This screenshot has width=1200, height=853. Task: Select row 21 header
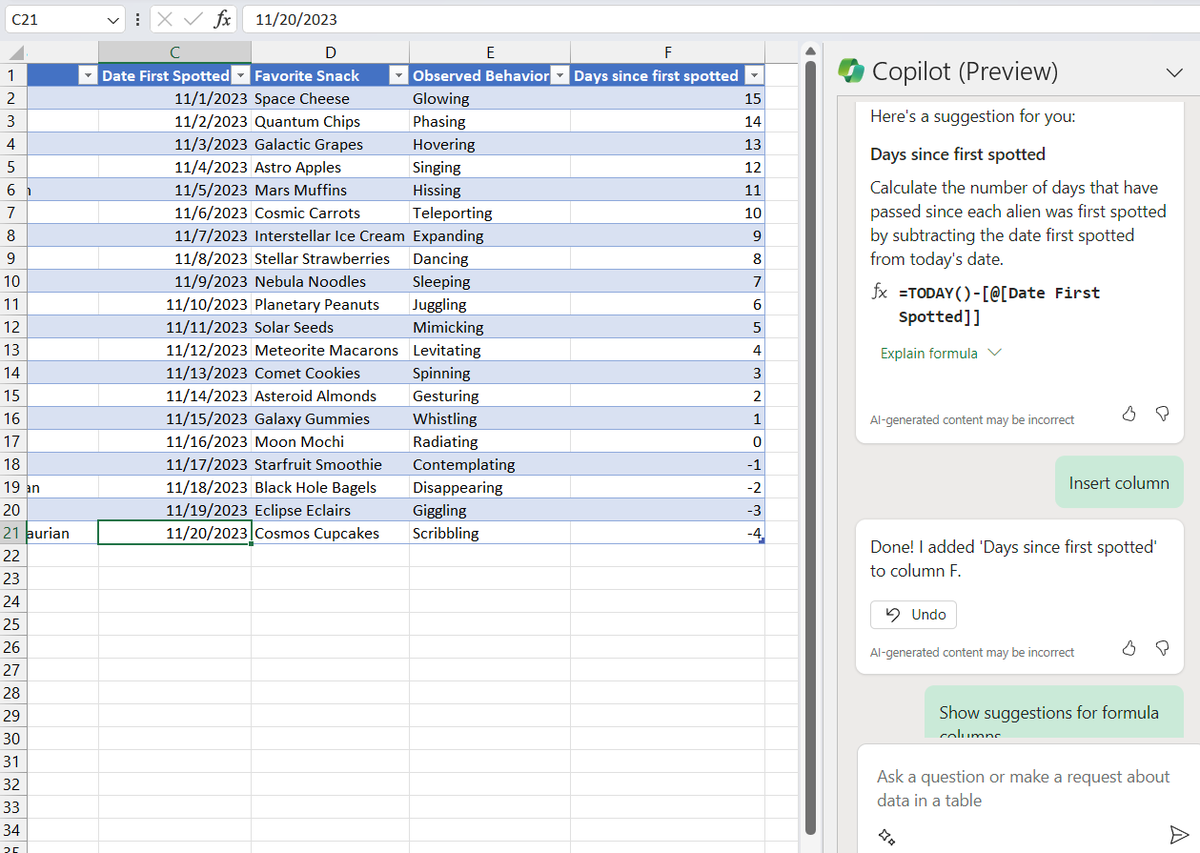tap(12, 533)
